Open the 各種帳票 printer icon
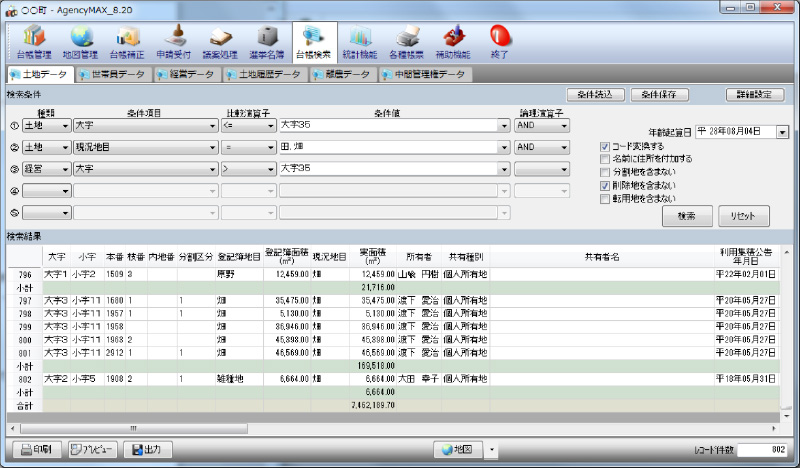The width and height of the screenshot is (800, 468). (x=406, y=41)
